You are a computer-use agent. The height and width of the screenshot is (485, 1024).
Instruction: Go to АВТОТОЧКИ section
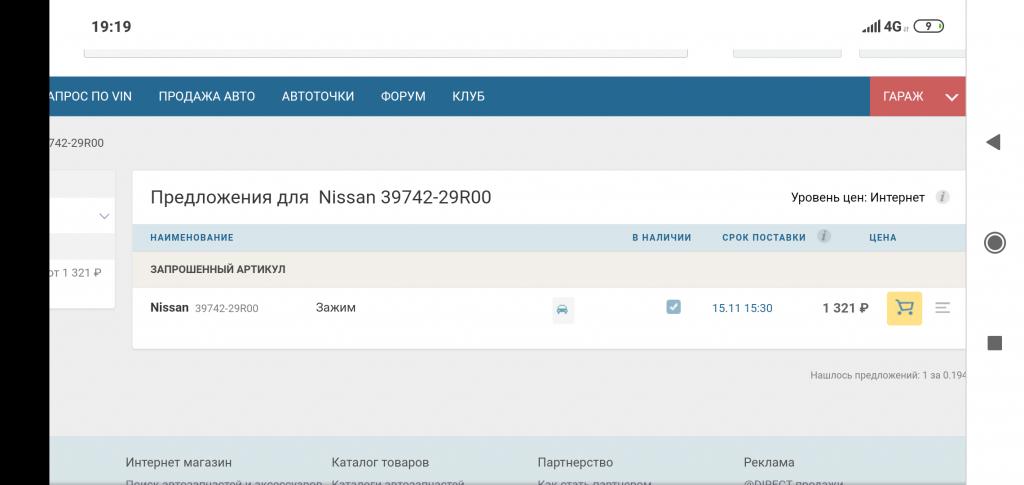(318, 97)
